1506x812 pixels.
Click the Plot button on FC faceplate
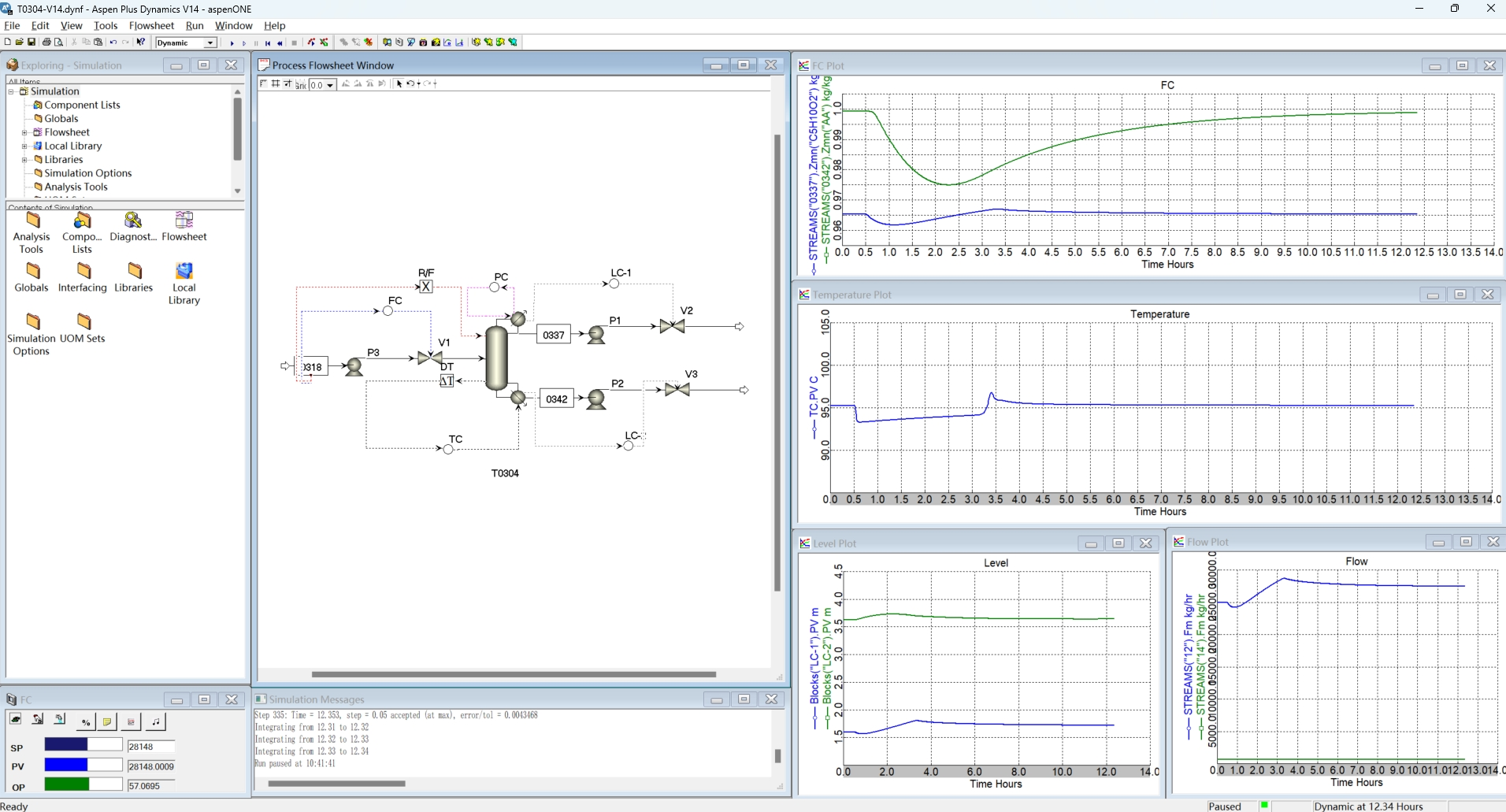[x=132, y=721]
